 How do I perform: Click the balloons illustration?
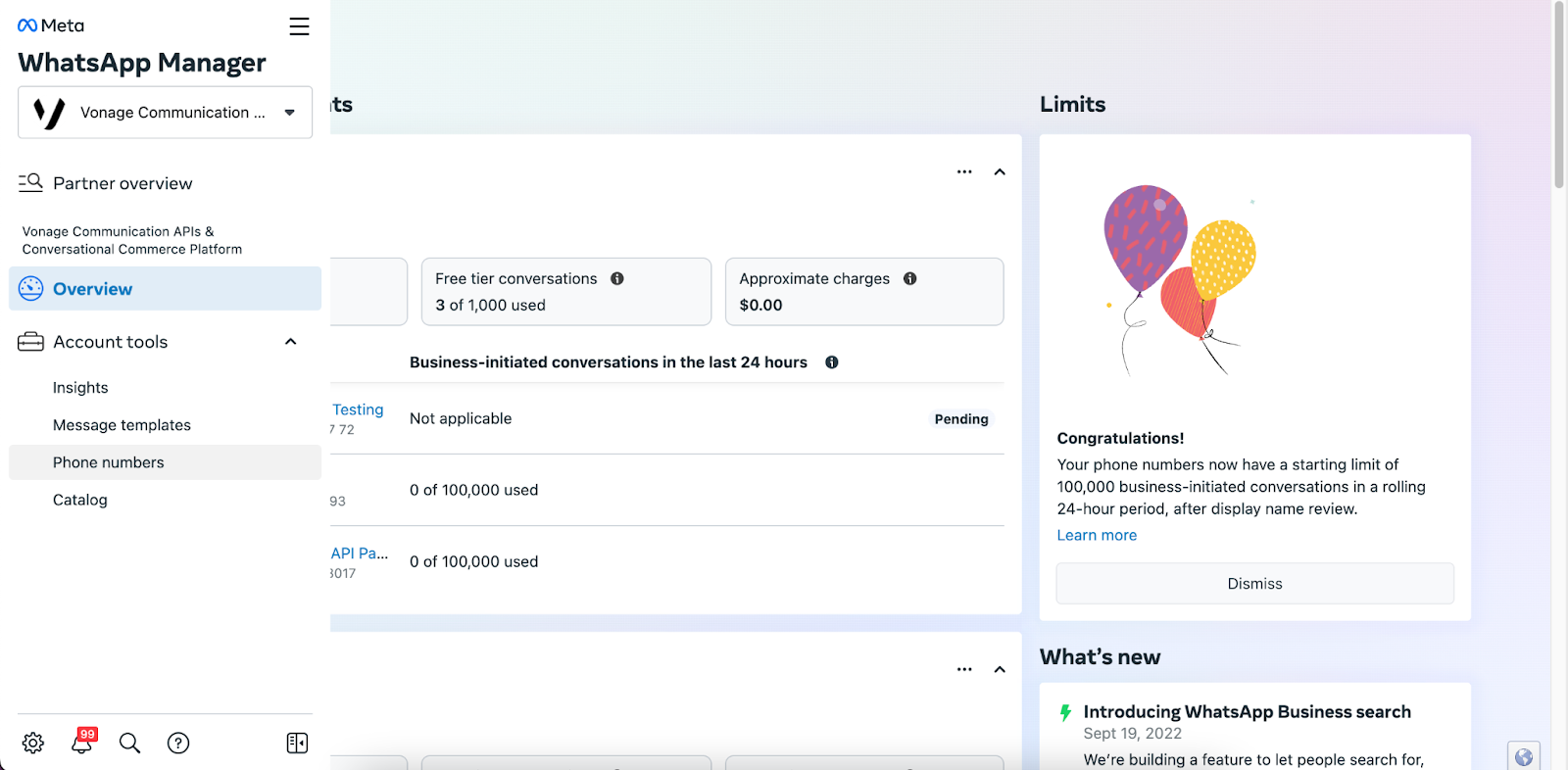1181,280
